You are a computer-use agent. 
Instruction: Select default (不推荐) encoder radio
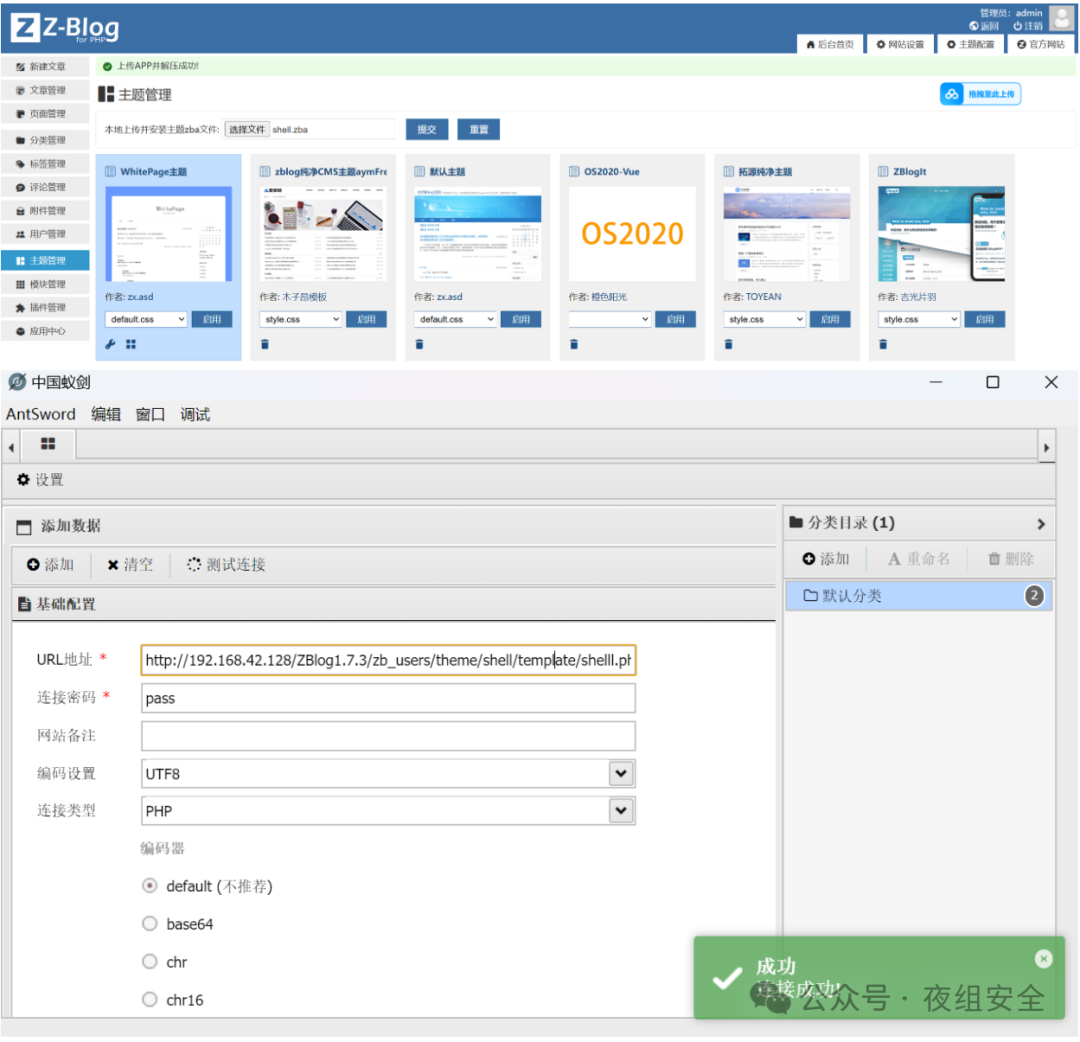coord(149,886)
